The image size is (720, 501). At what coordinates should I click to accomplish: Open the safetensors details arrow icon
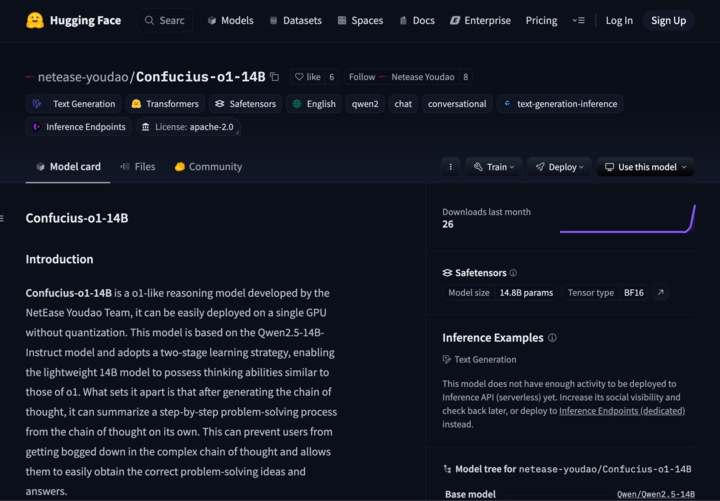(660, 293)
